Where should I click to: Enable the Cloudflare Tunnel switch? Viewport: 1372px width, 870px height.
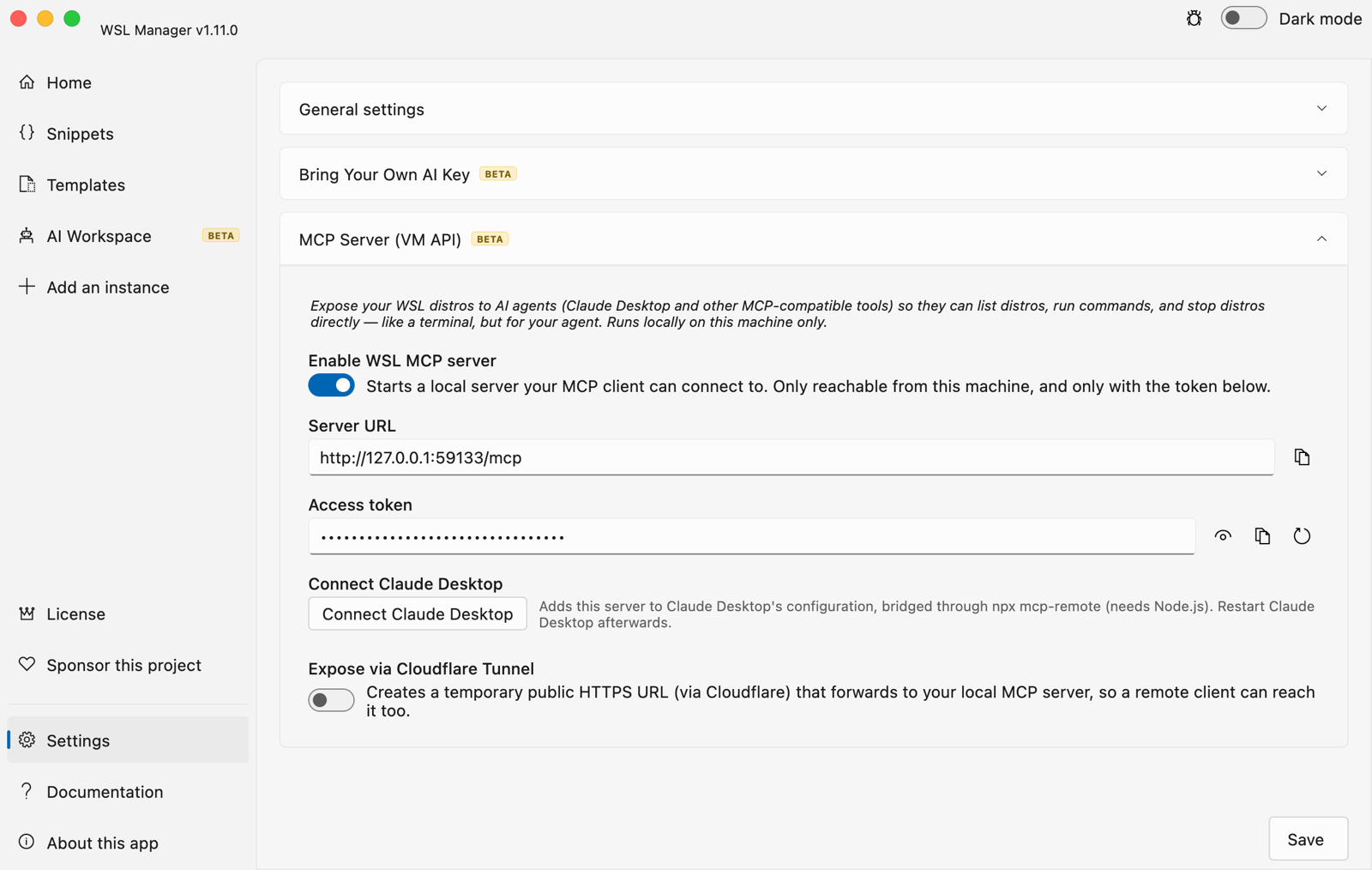[331, 700]
